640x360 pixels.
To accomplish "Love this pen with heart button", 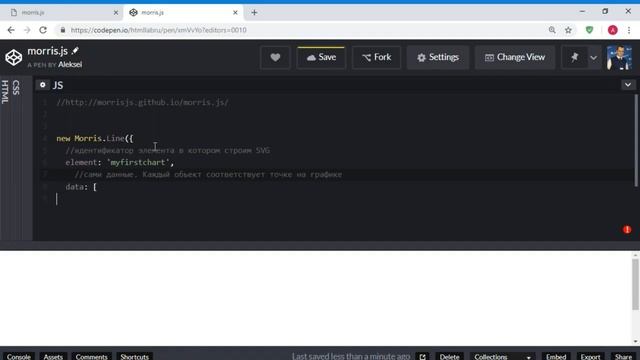I will [275, 58].
